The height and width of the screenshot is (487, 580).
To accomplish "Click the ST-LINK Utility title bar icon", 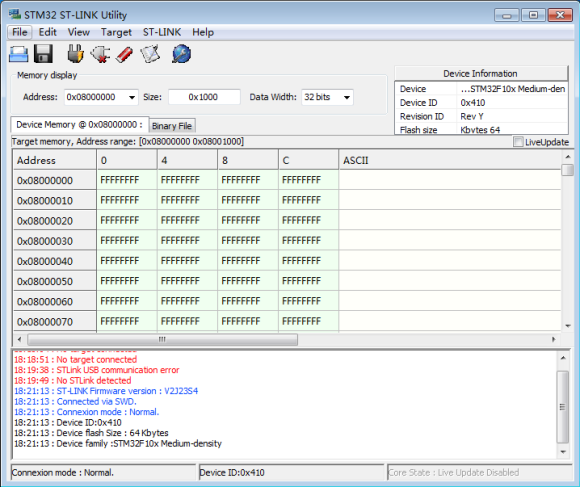I will tap(15, 15).
